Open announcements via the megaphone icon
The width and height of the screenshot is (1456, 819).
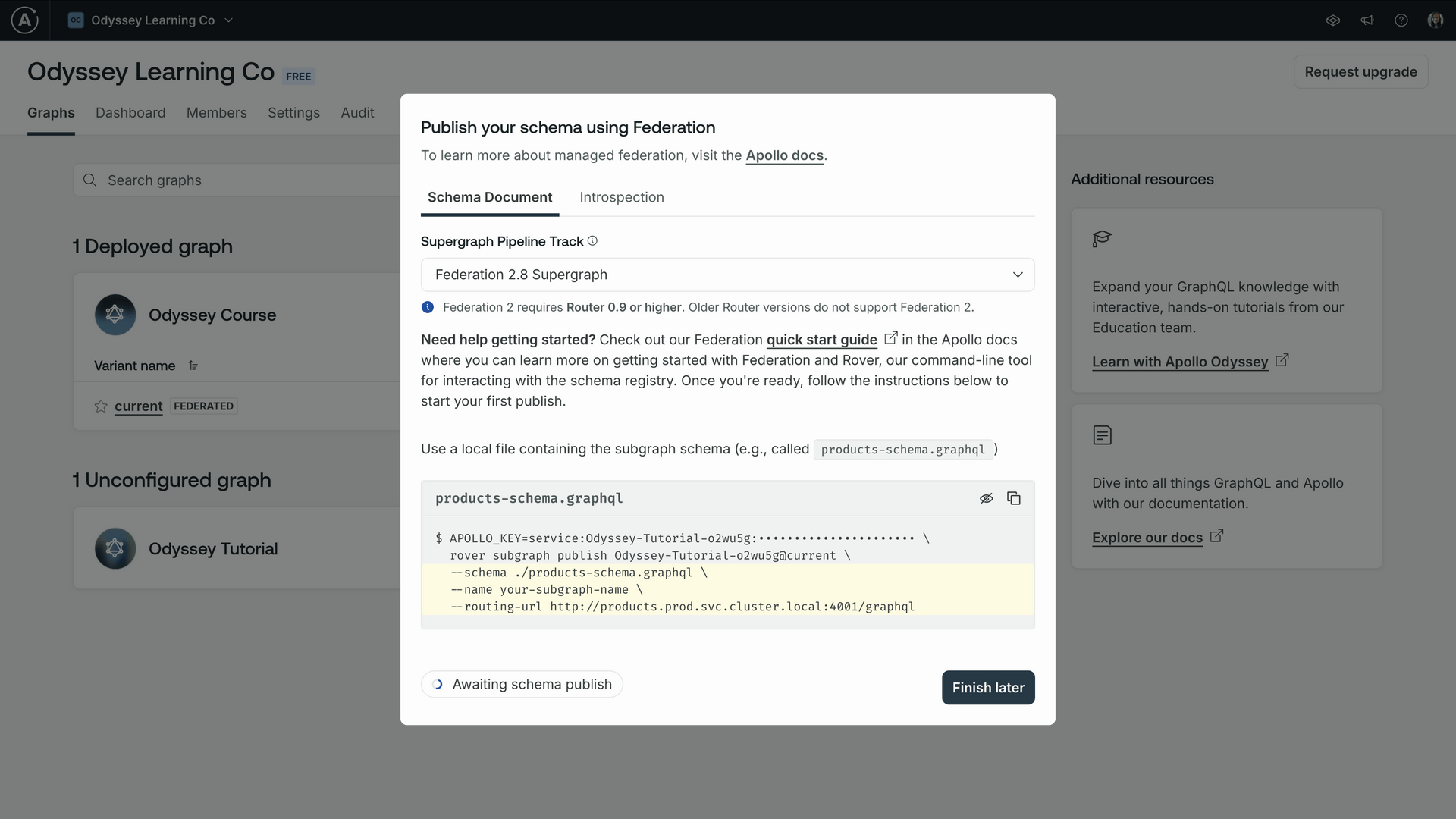[1367, 20]
